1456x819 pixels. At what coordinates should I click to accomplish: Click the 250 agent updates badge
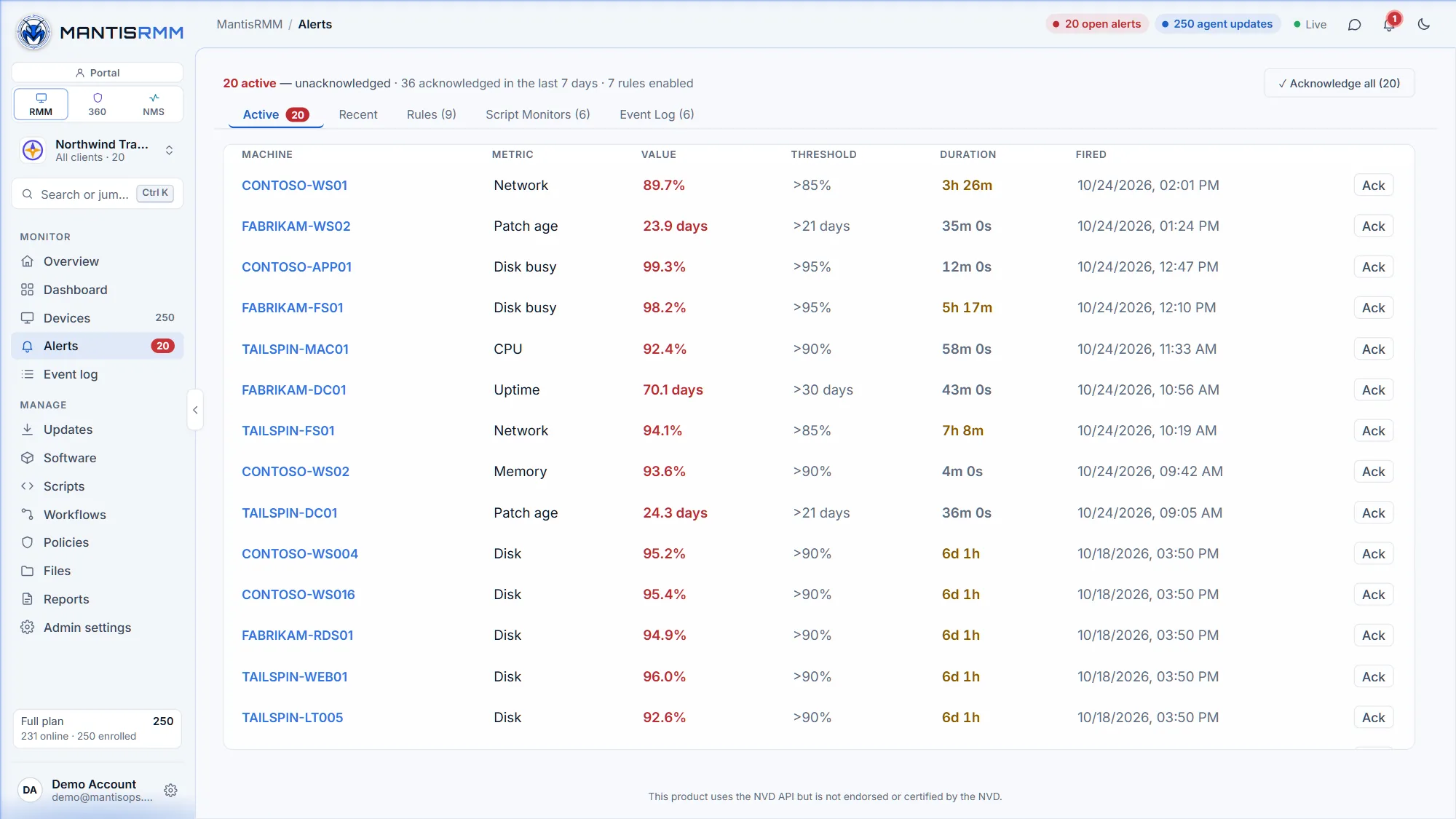pyautogui.click(x=1217, y=24)
